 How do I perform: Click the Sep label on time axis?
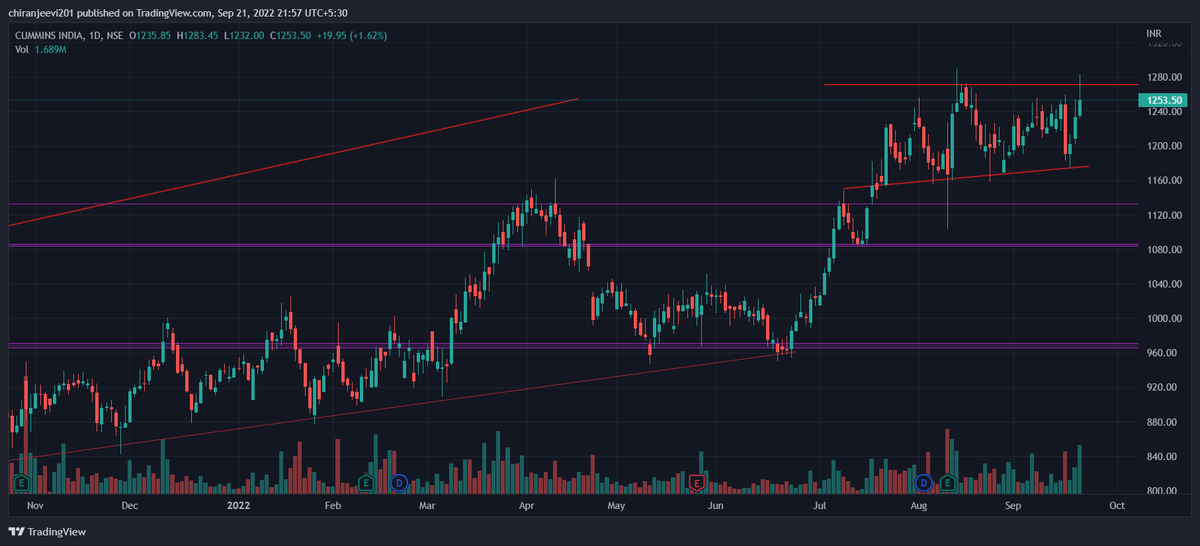point(1014,506)
